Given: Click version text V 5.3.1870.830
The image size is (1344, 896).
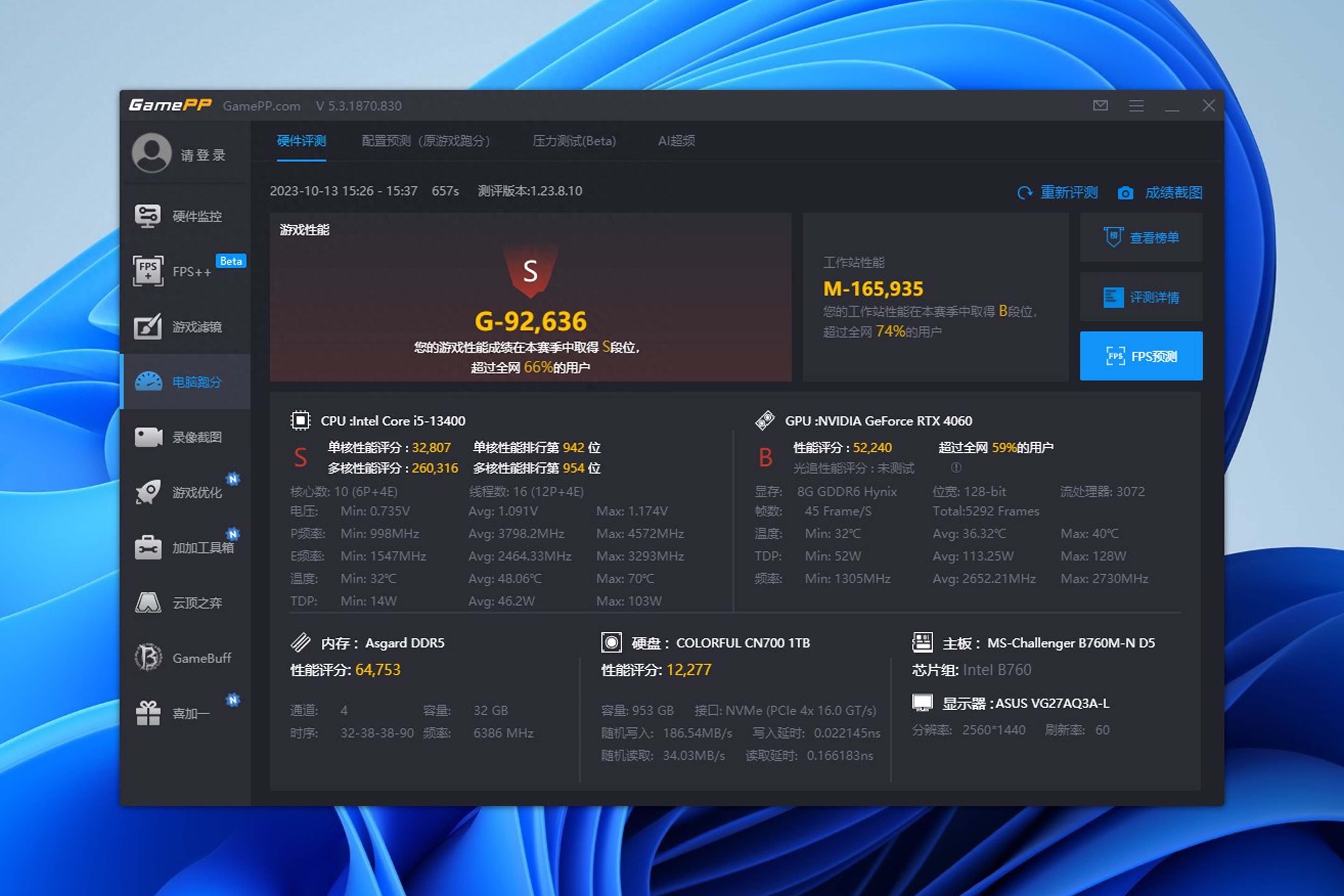Looking at the screenshot, I should tap(358, 106).
